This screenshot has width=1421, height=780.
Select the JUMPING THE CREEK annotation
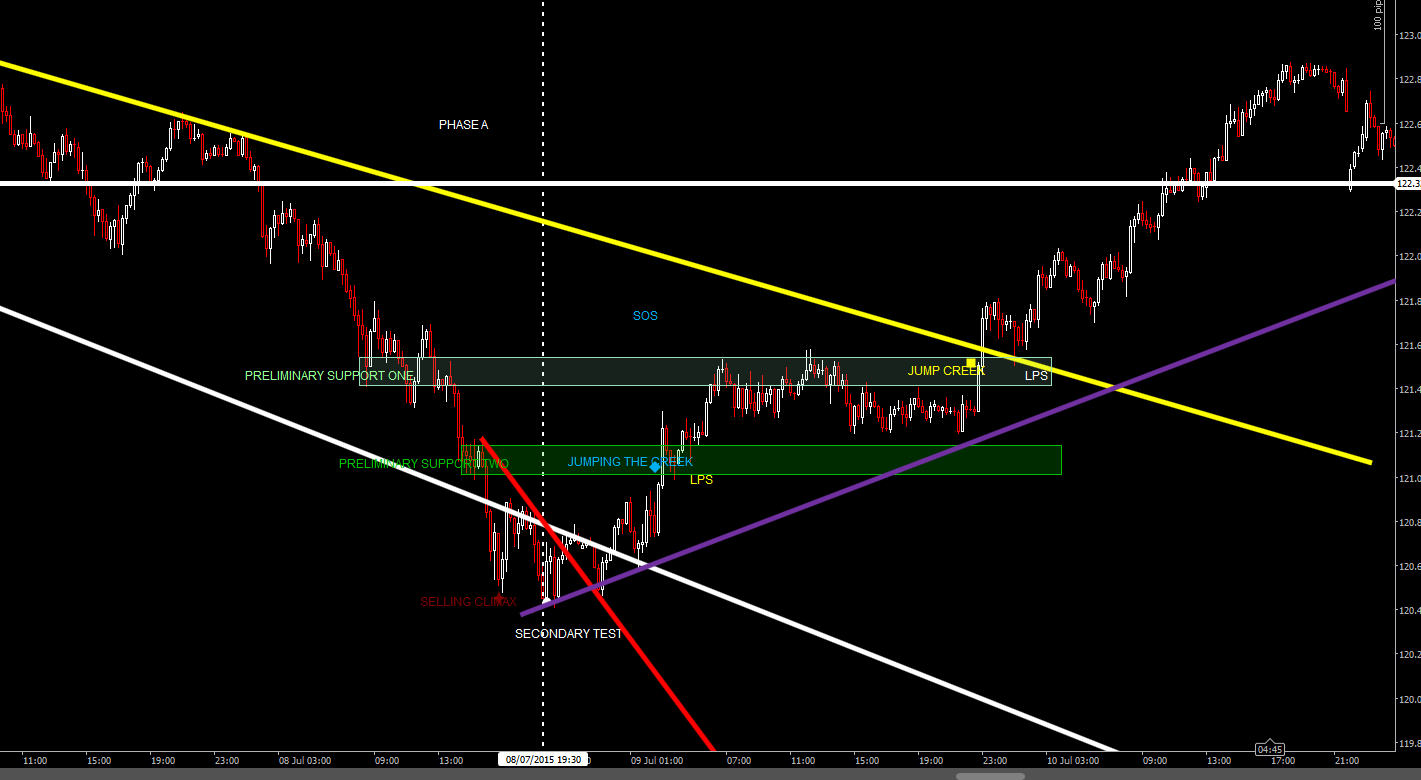[630, 462]
